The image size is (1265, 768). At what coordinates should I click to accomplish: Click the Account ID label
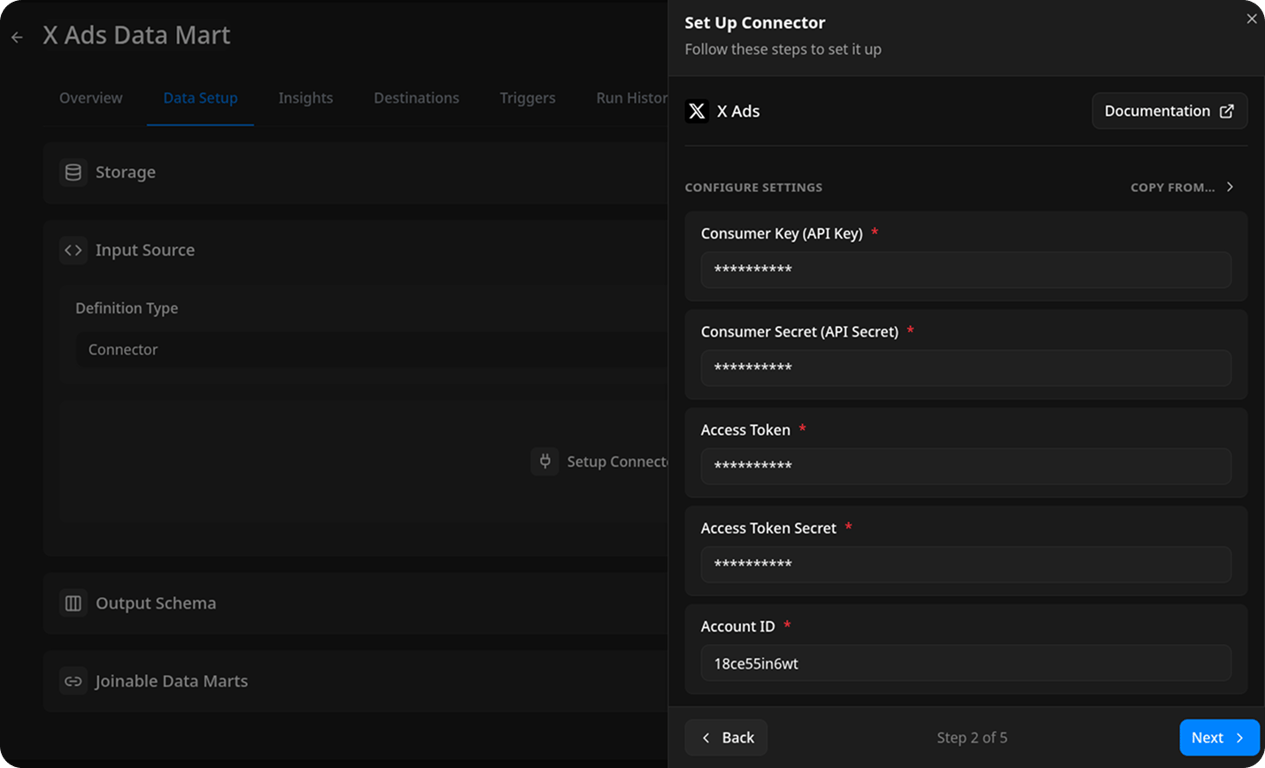[738, 626]
